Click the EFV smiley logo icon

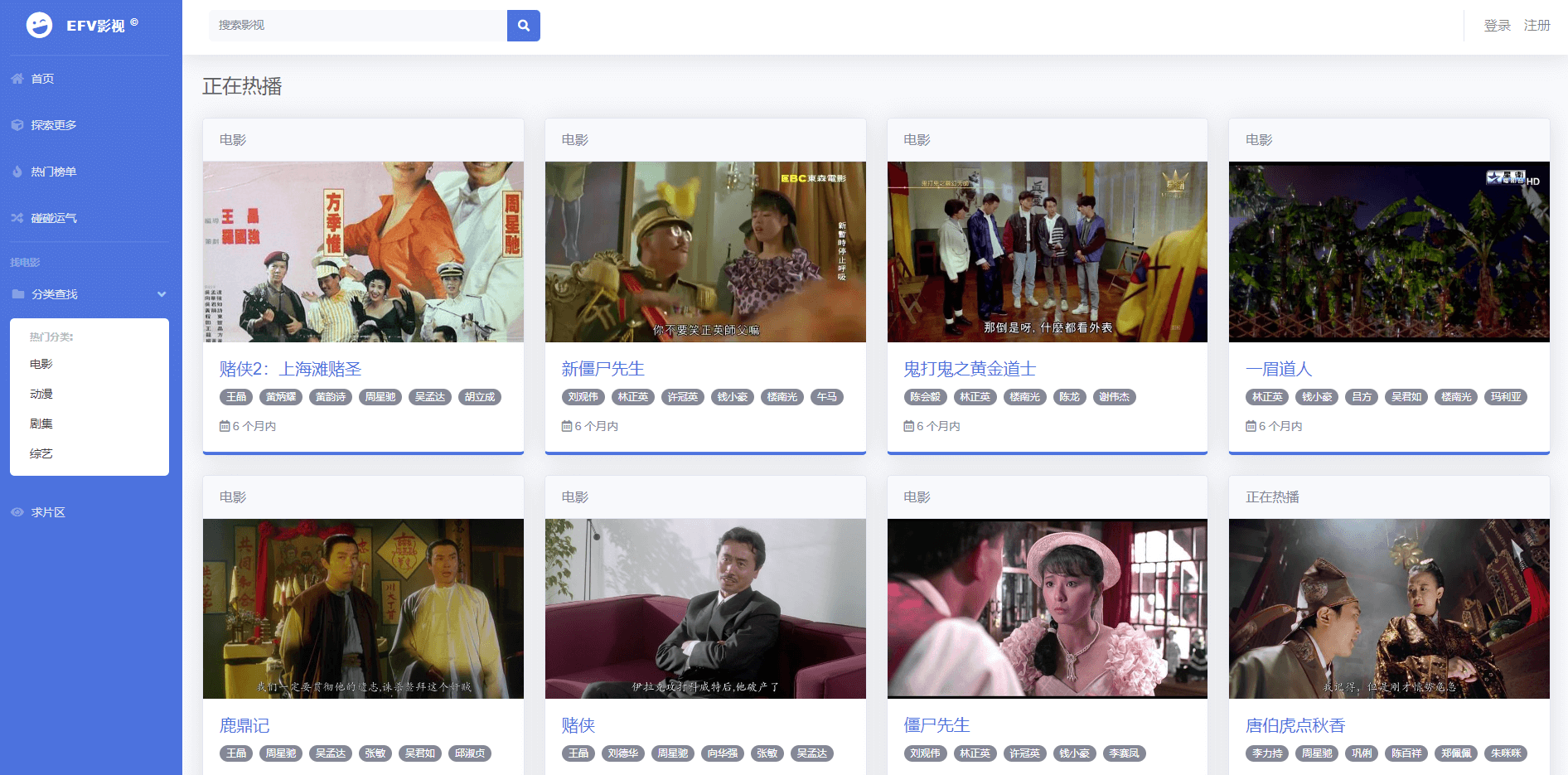39,26
